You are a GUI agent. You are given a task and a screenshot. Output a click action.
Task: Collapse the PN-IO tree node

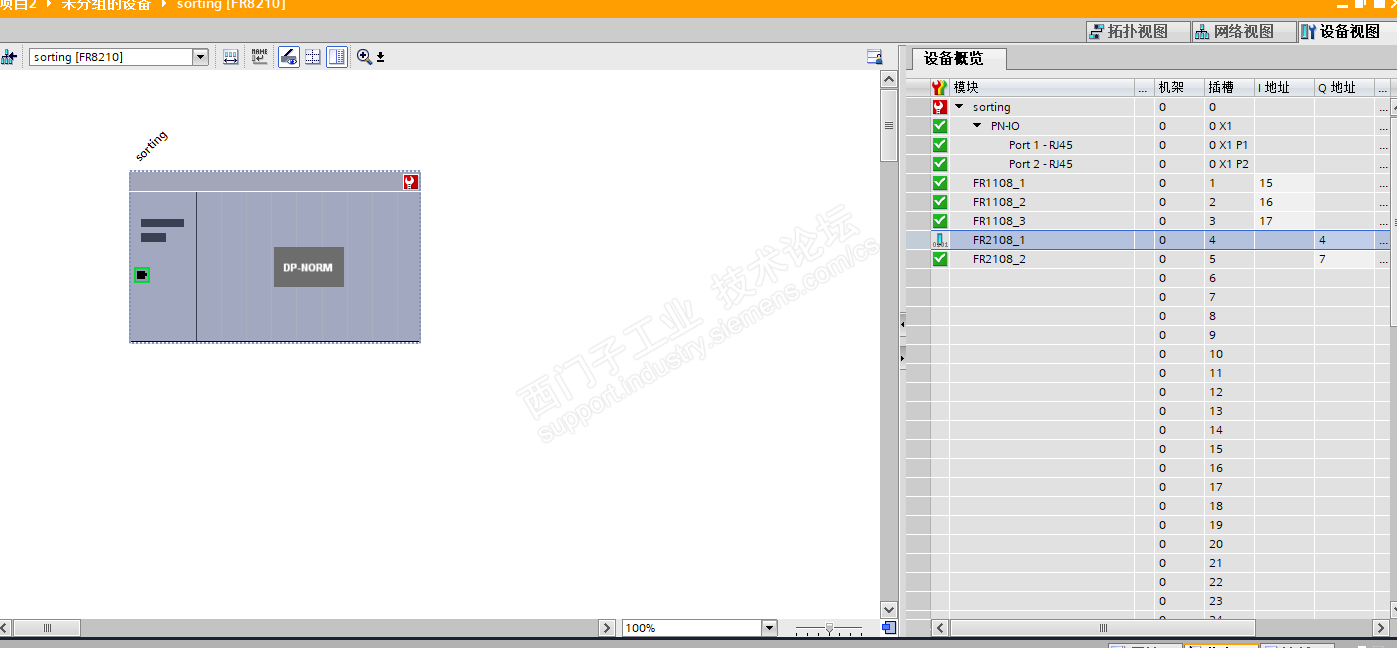point(977,126)
